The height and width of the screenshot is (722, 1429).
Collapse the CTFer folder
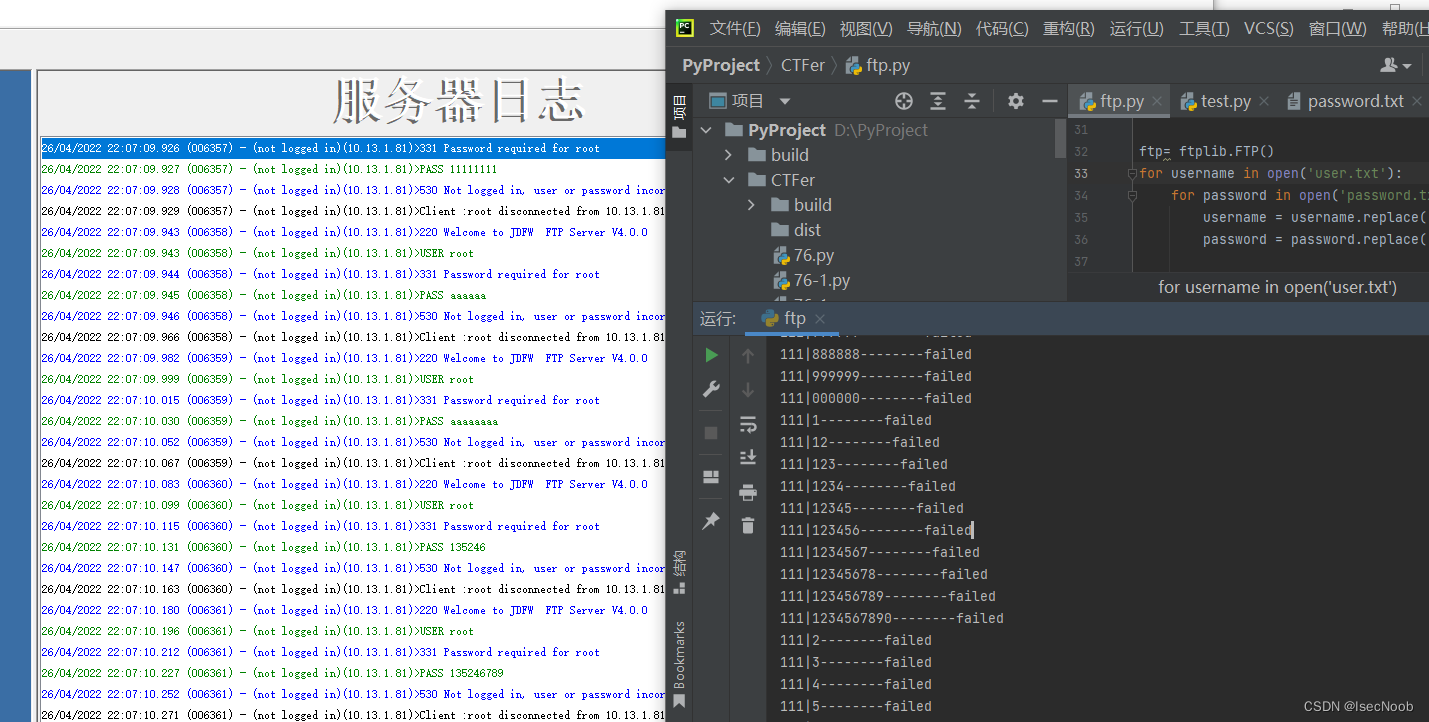click(729, 180)
